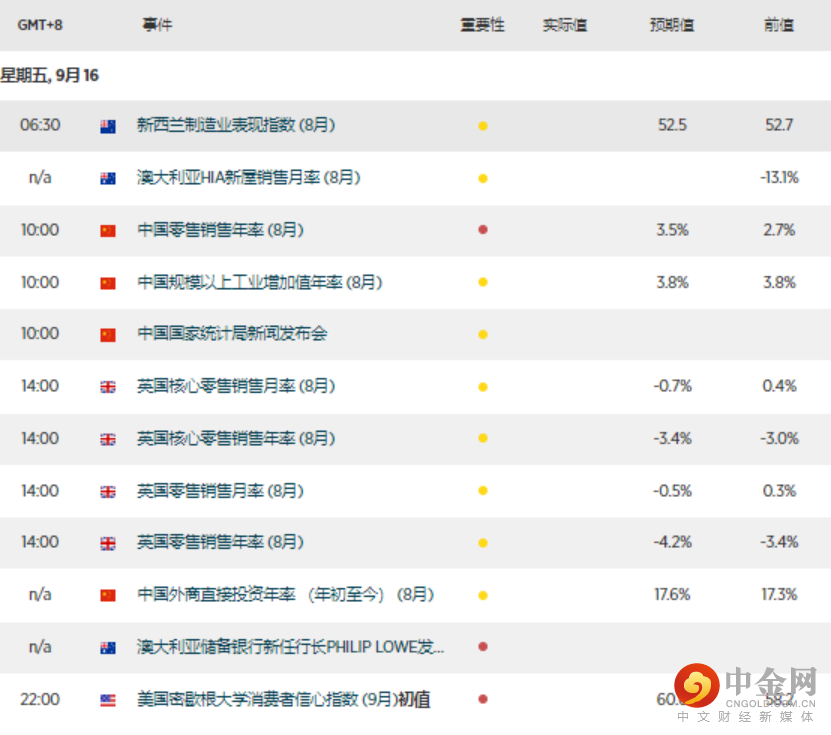831x735 pixels.
Task: Click yellow importance dot for 中国外商直接投资年率
Action: [x=483, y=596]
